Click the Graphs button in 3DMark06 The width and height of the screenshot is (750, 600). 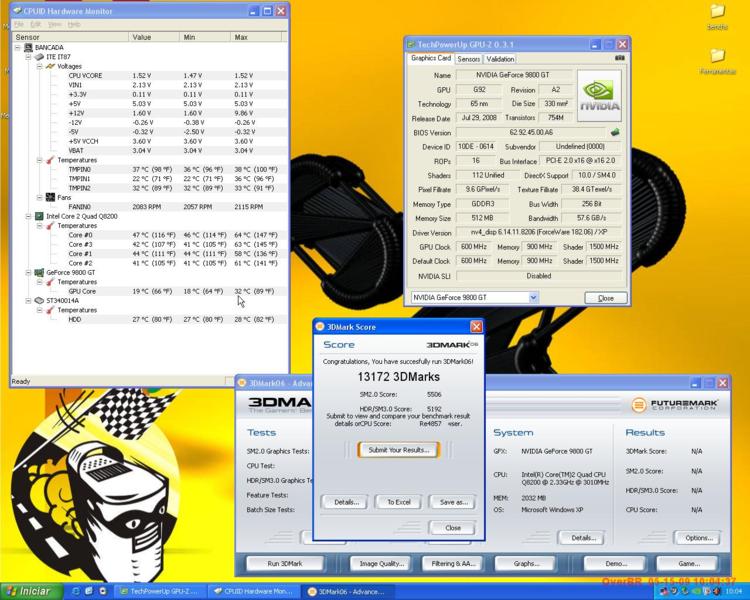(x=526, y=564)
